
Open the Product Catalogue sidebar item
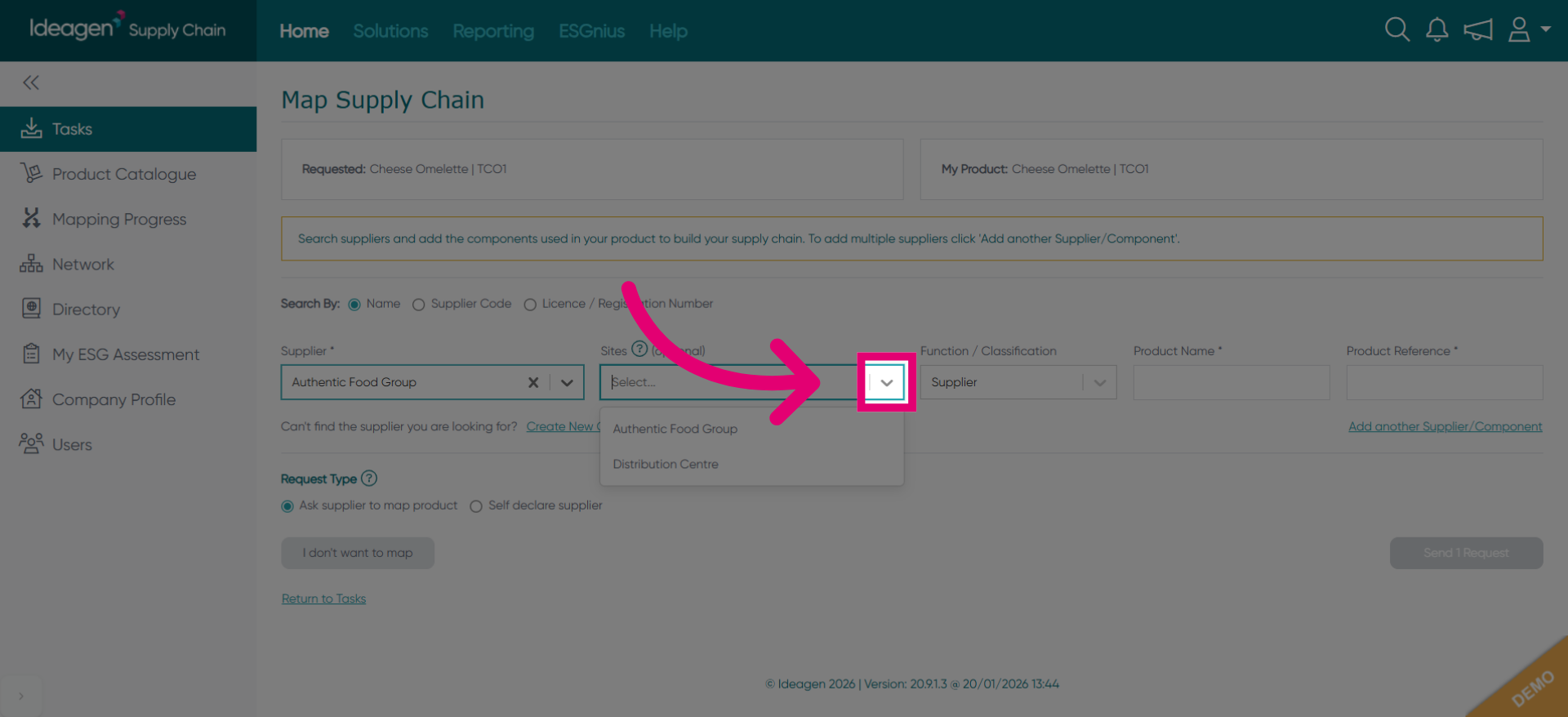click(x=128, y=174)
